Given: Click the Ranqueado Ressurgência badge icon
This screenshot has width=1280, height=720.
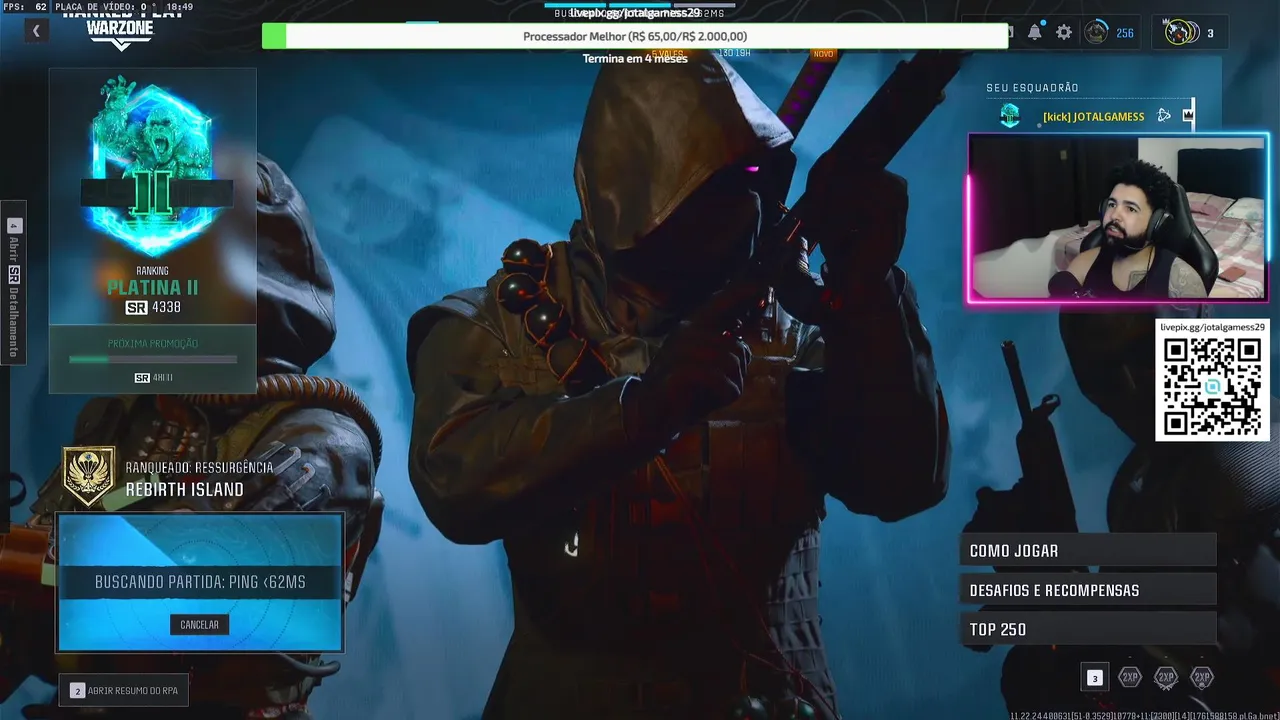Looking at the screenshot, I should pyautogui.click(x=89, y=476).
